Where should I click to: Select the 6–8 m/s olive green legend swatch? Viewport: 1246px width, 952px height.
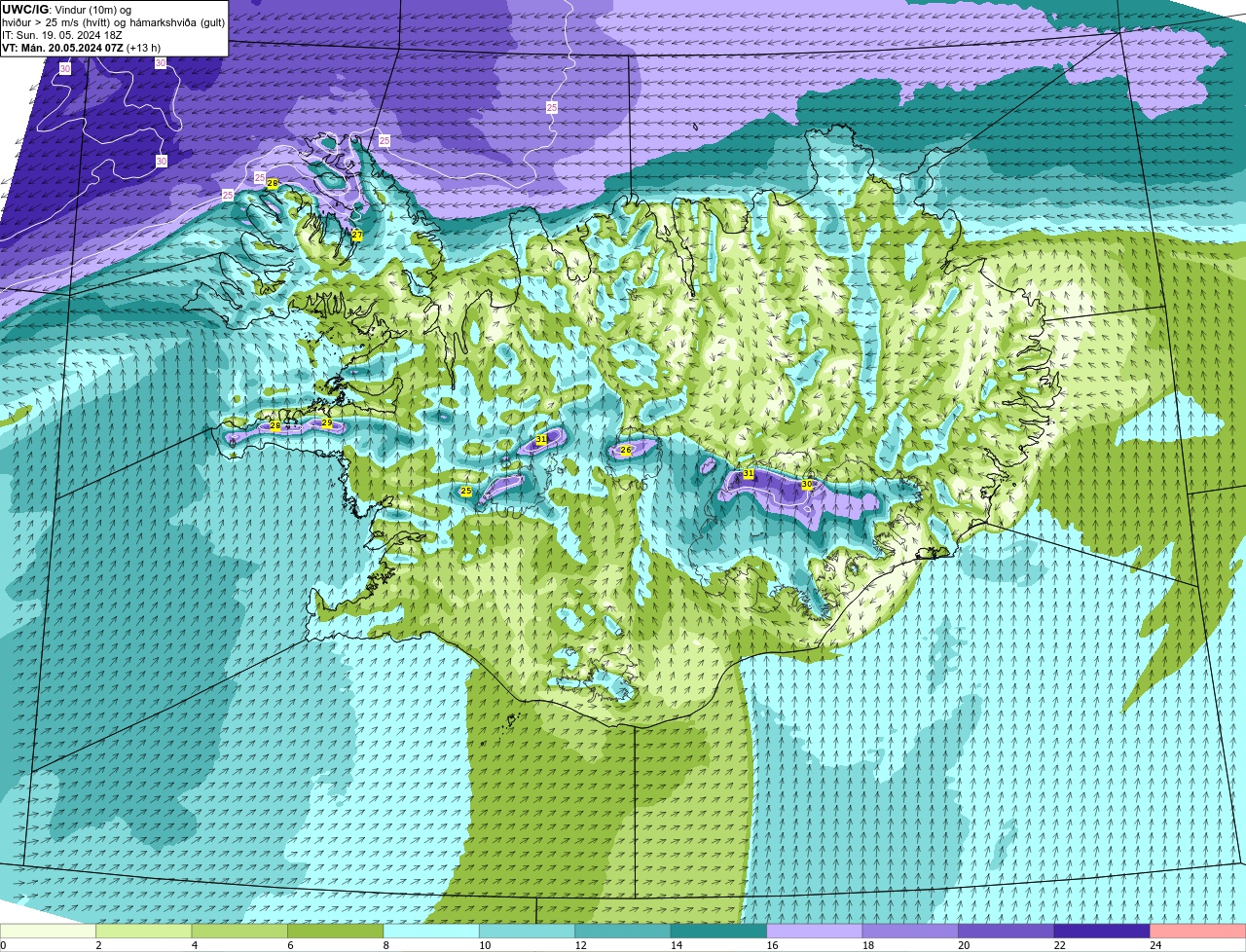click(x=336, y=931)
